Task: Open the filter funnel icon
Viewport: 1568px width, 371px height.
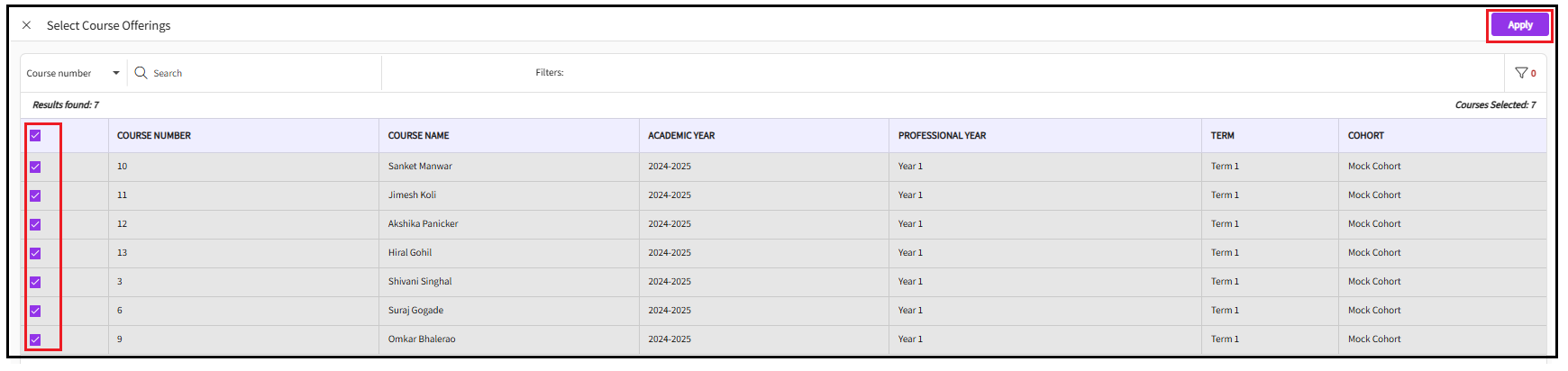Action: tap(1521, 73)
